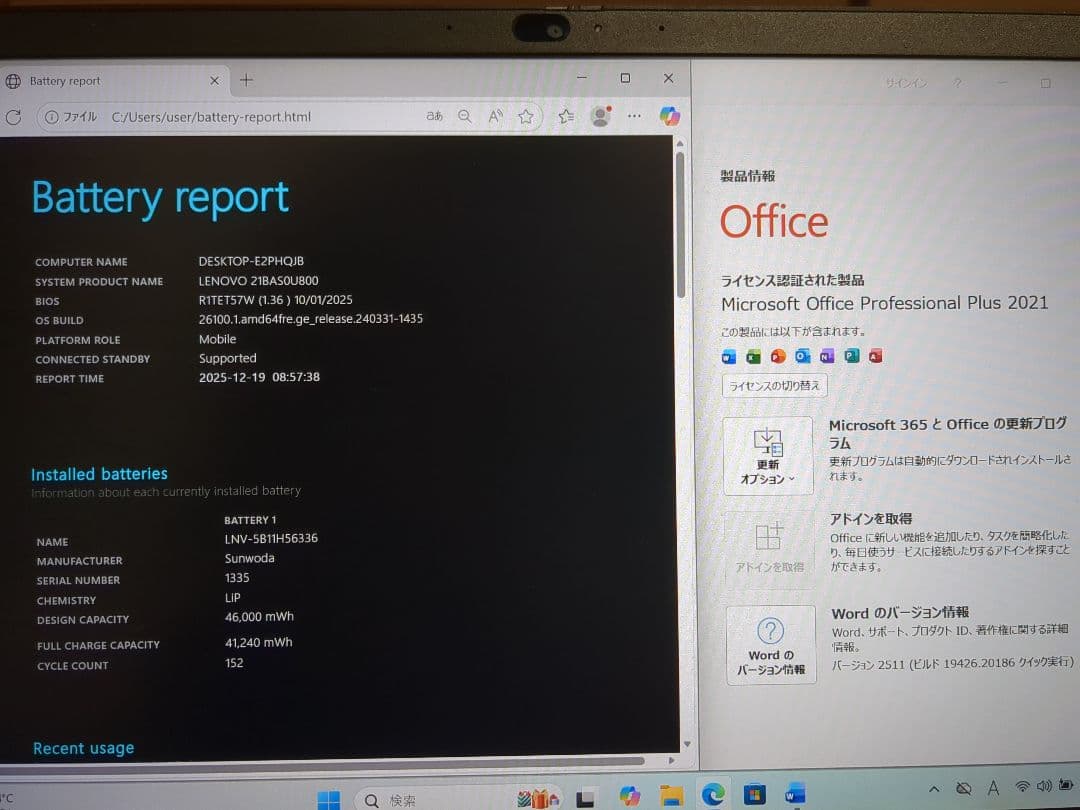Open Edge's settings menu via the ellipsis
Viewport: 1080px width, 810px height.
pyautogui.click(x=634, y=116)
